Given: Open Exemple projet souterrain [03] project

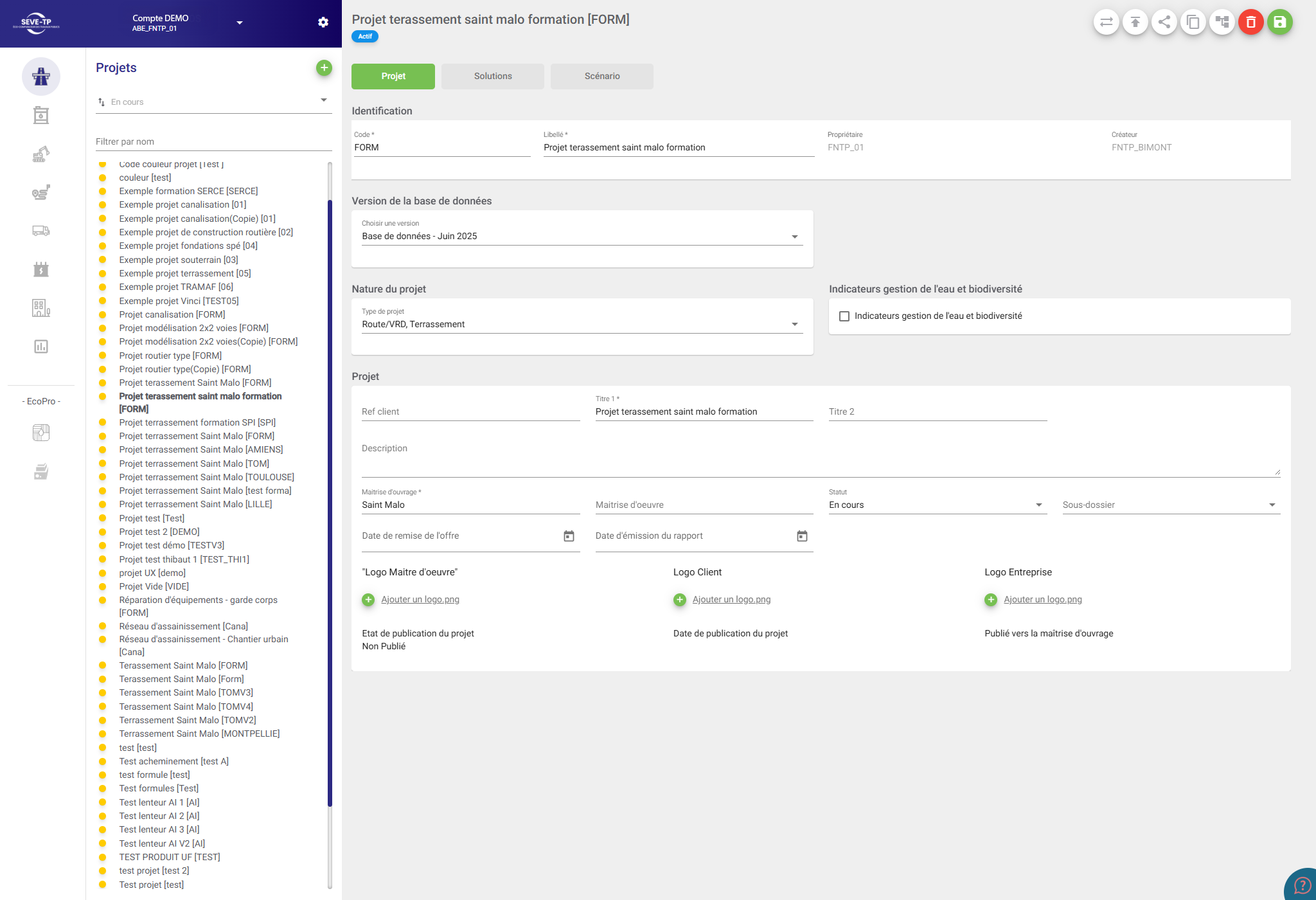Looking at the screenshot, I should coord(178,260).
